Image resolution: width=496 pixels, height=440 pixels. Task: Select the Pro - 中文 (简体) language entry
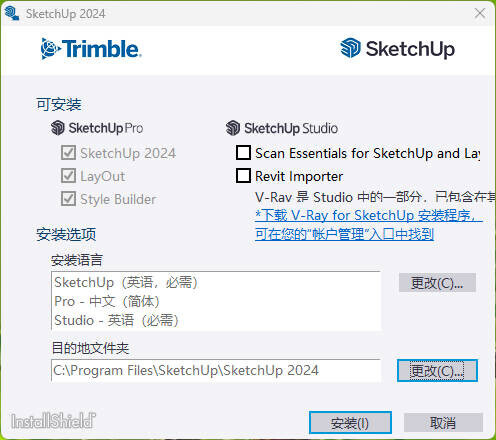point(107,301)
